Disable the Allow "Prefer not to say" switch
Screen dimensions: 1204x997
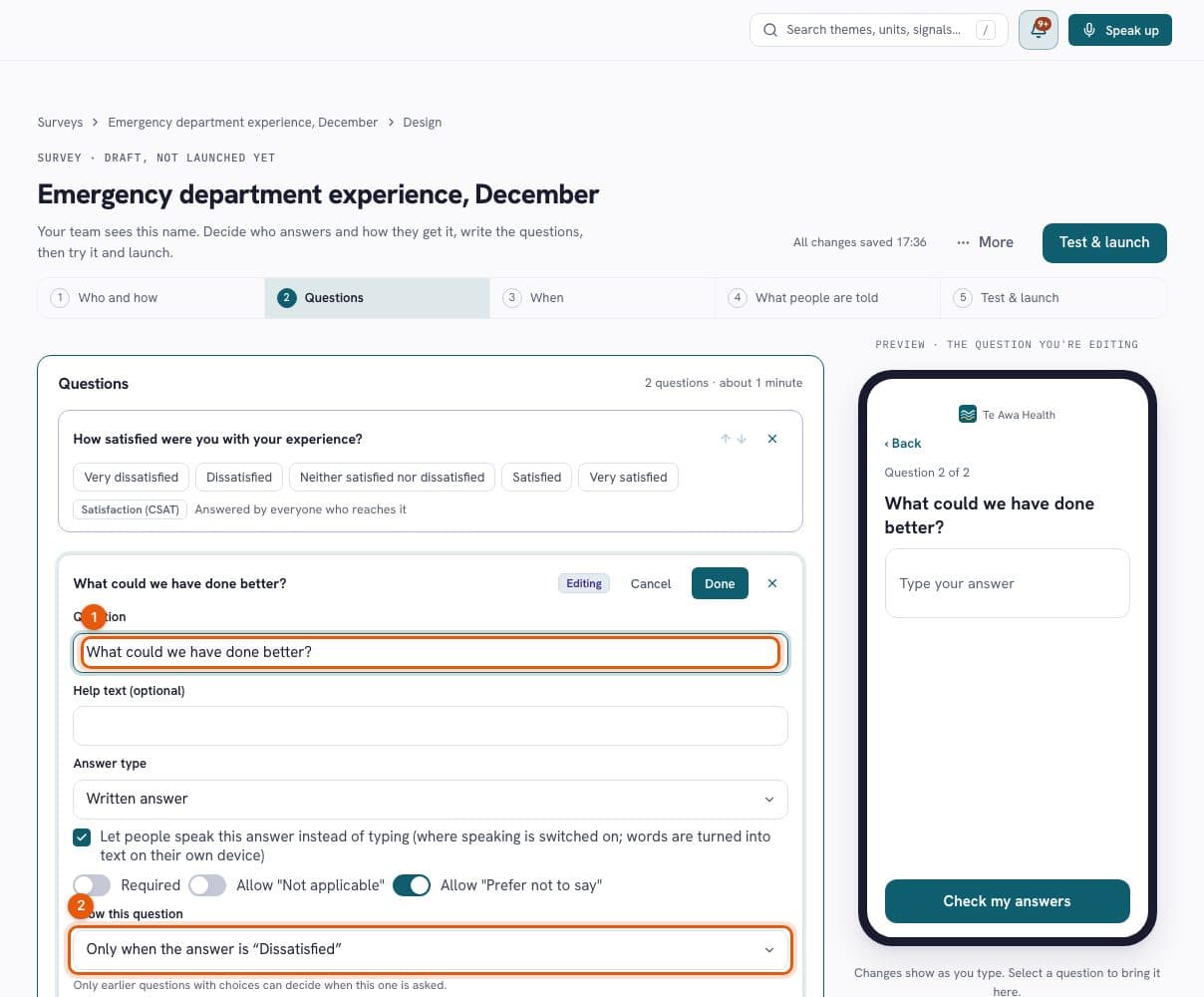click(x=412, y=885)
